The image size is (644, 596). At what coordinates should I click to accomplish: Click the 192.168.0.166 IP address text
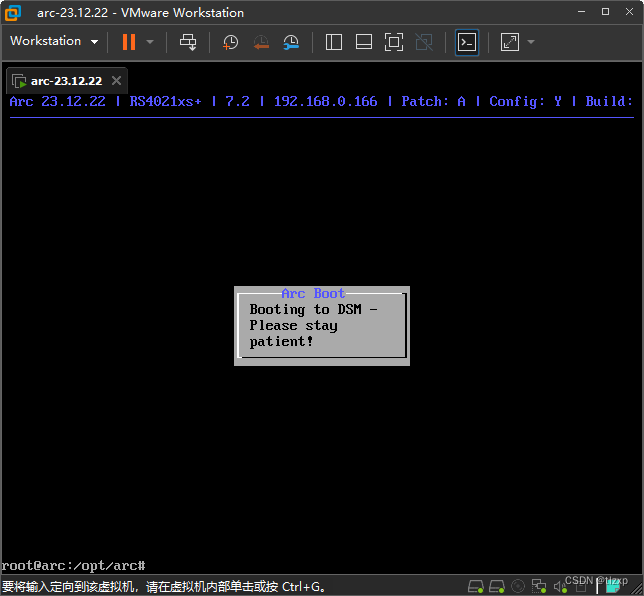(x=326, y=101)
